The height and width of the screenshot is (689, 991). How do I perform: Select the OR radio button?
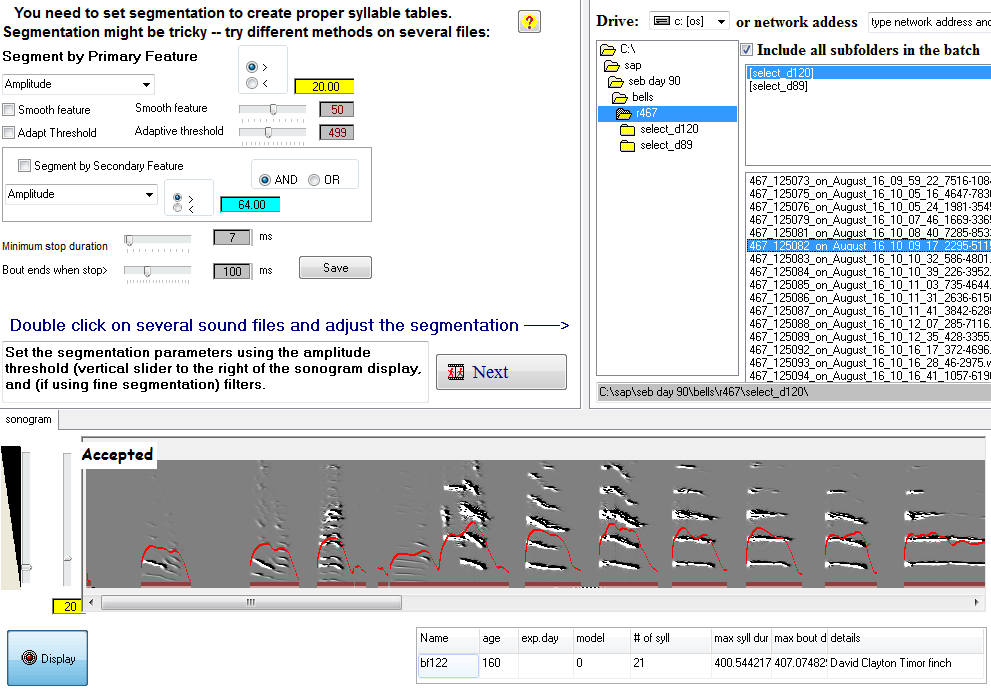[314, 180]
